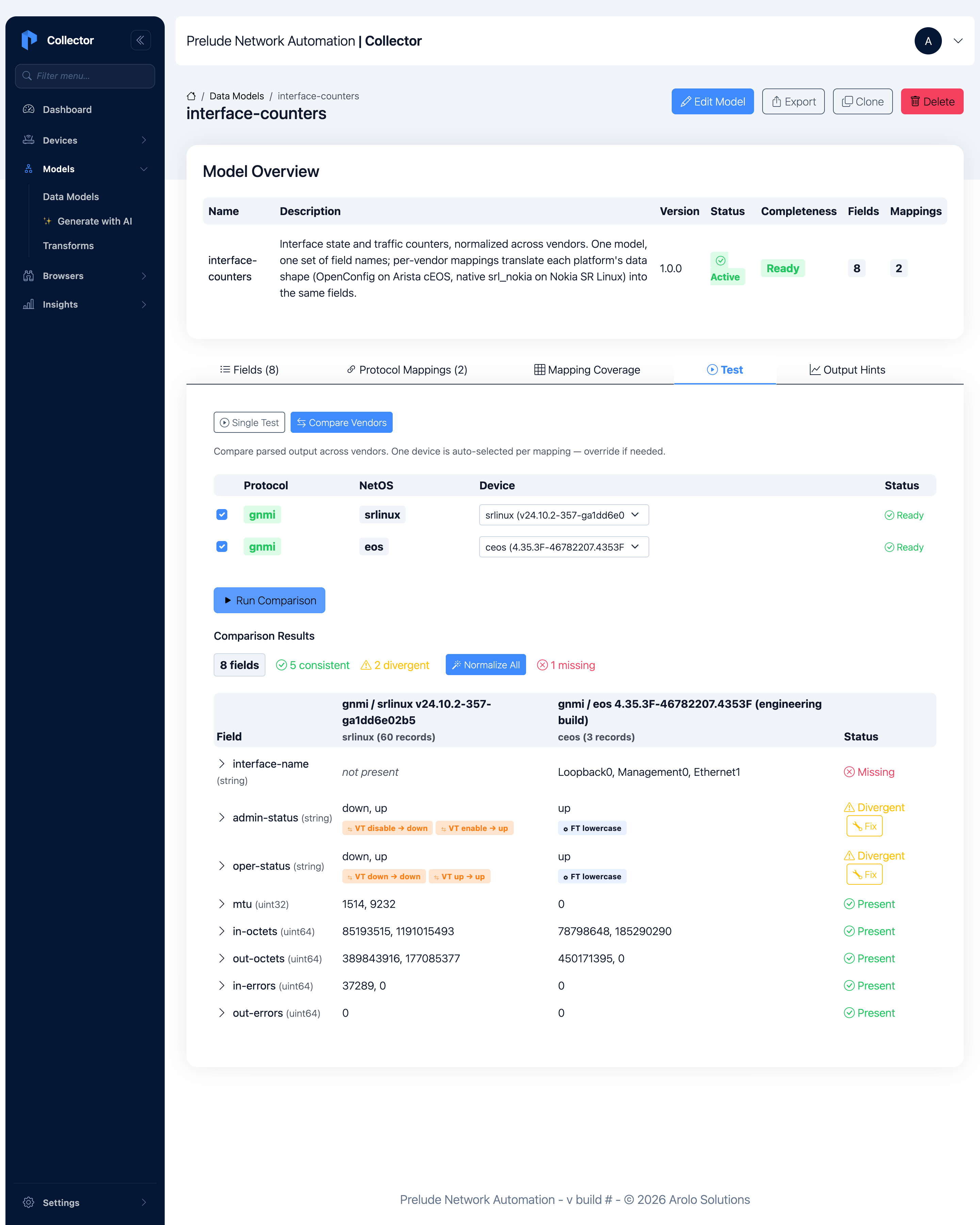This screenshot has height=1225, width=980.
Task: Click the srlinux NetOS badge
Action: tap(382, 515)
